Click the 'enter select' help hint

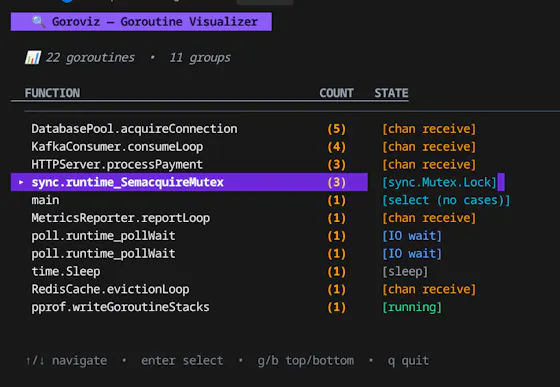point(182,361)
